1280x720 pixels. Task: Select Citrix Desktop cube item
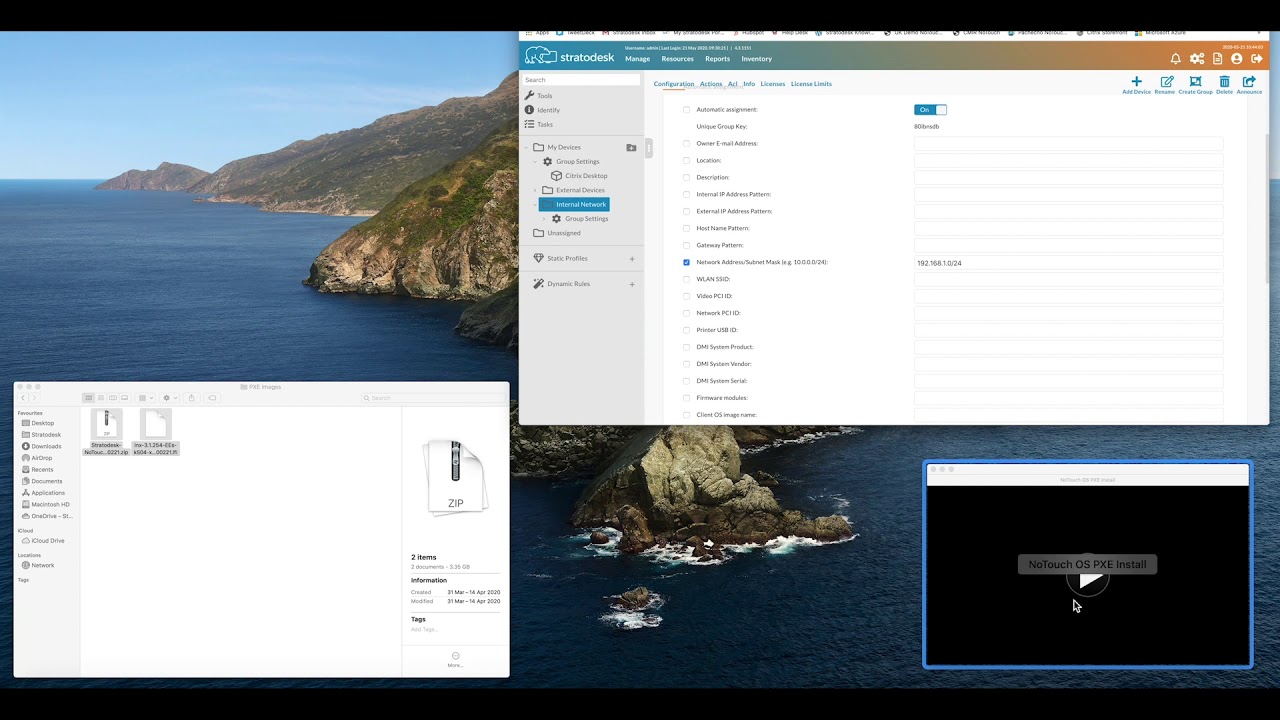[579, 176]
